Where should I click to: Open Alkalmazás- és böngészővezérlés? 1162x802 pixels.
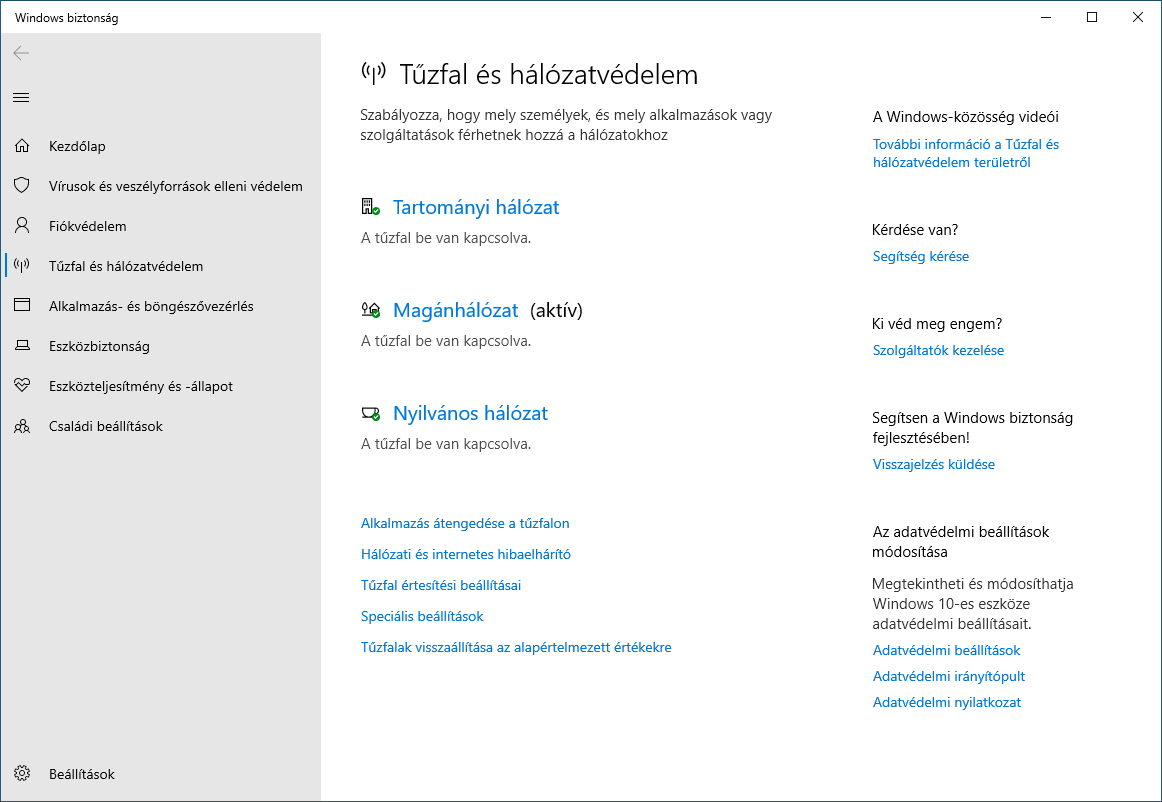pos(151,306)
